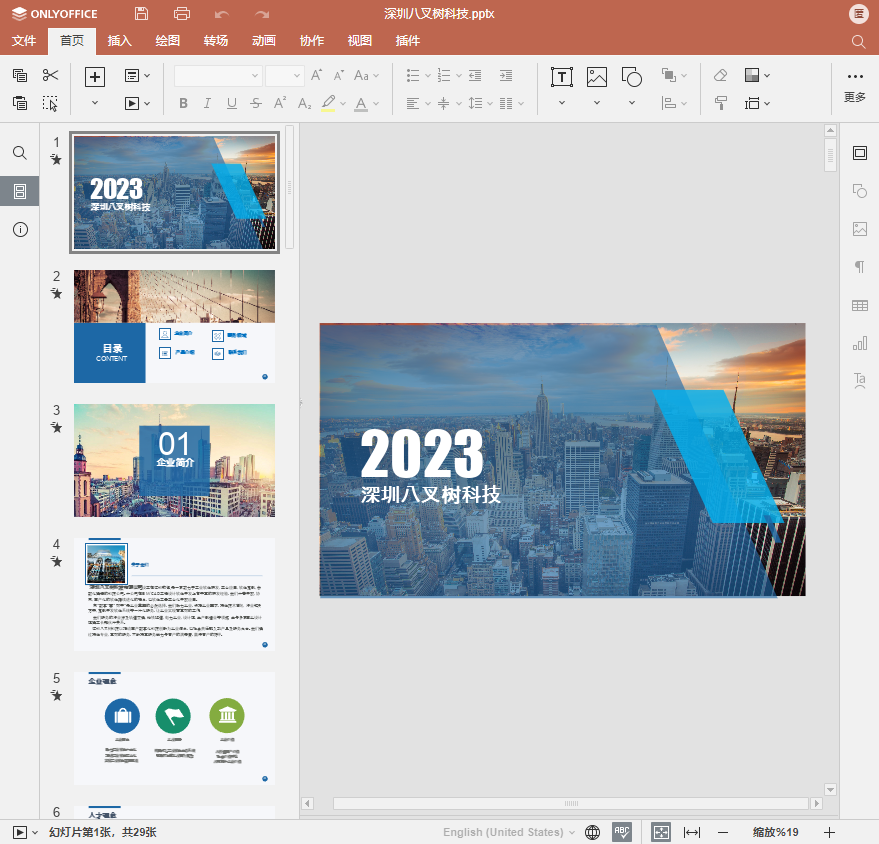Viewport: 879px width, 844px height.
Task: Open chart settings in right sidebar
Action: [x=859, y=343]
